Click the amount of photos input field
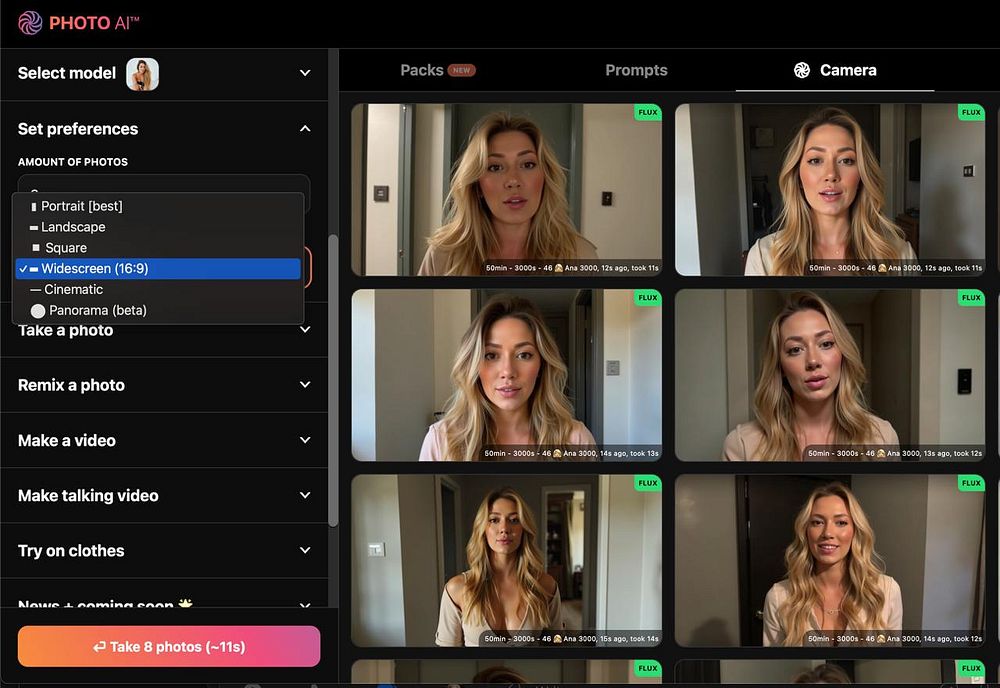The height and width of the screenshot is (688, 1000). tap(164, 184)
